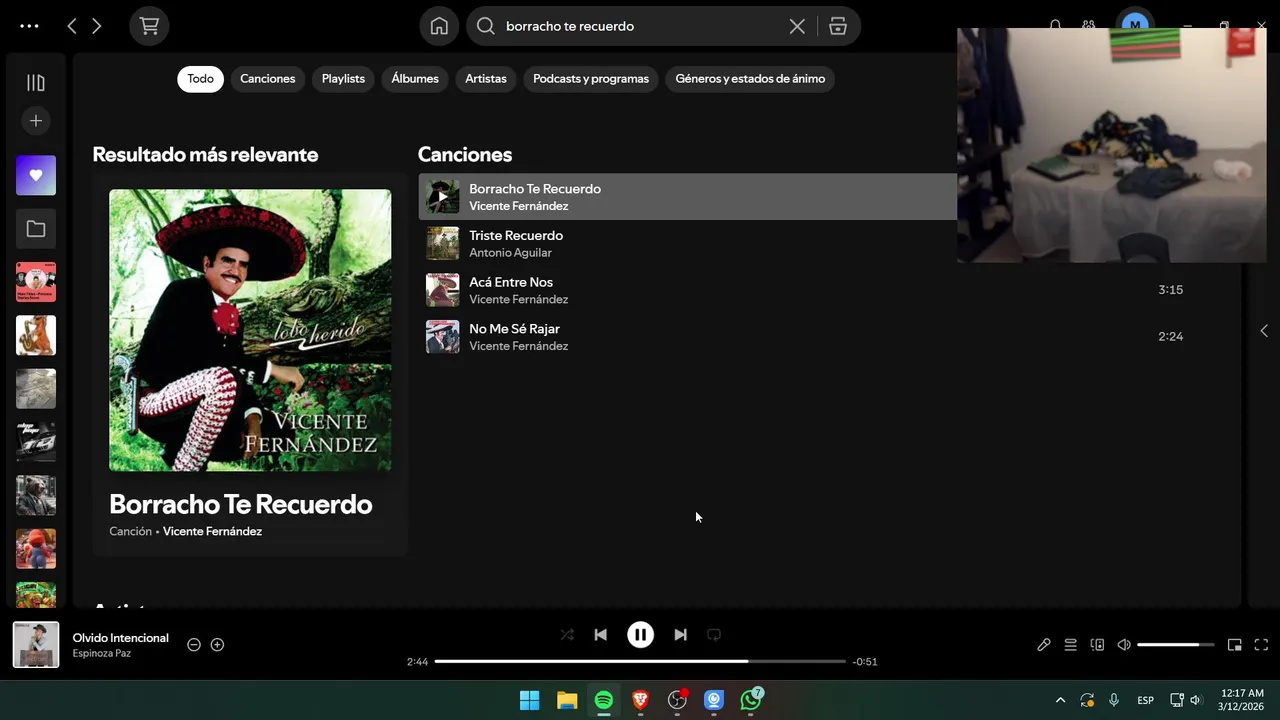Switch to the Playlists filter
The height and width of the screenshot is (720, 1280).
[x=343, y=78]
